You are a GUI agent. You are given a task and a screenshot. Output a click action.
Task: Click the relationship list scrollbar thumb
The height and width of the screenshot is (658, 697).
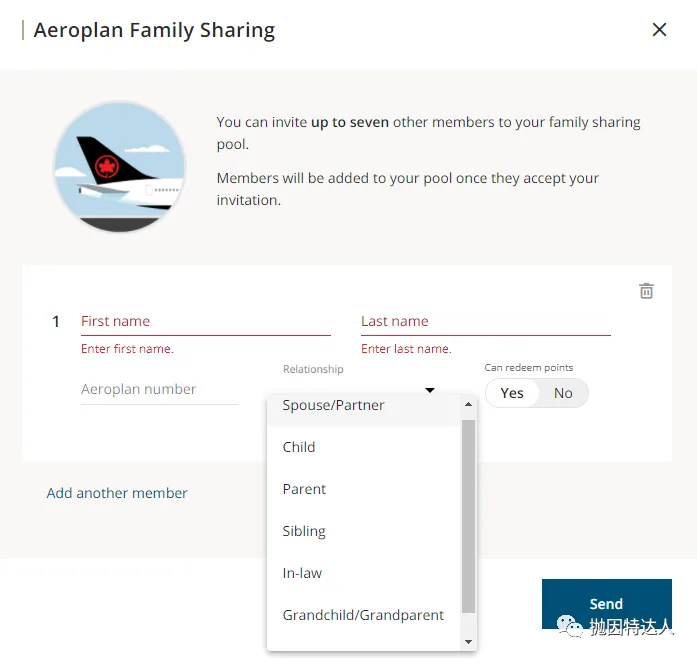point(468,515)
